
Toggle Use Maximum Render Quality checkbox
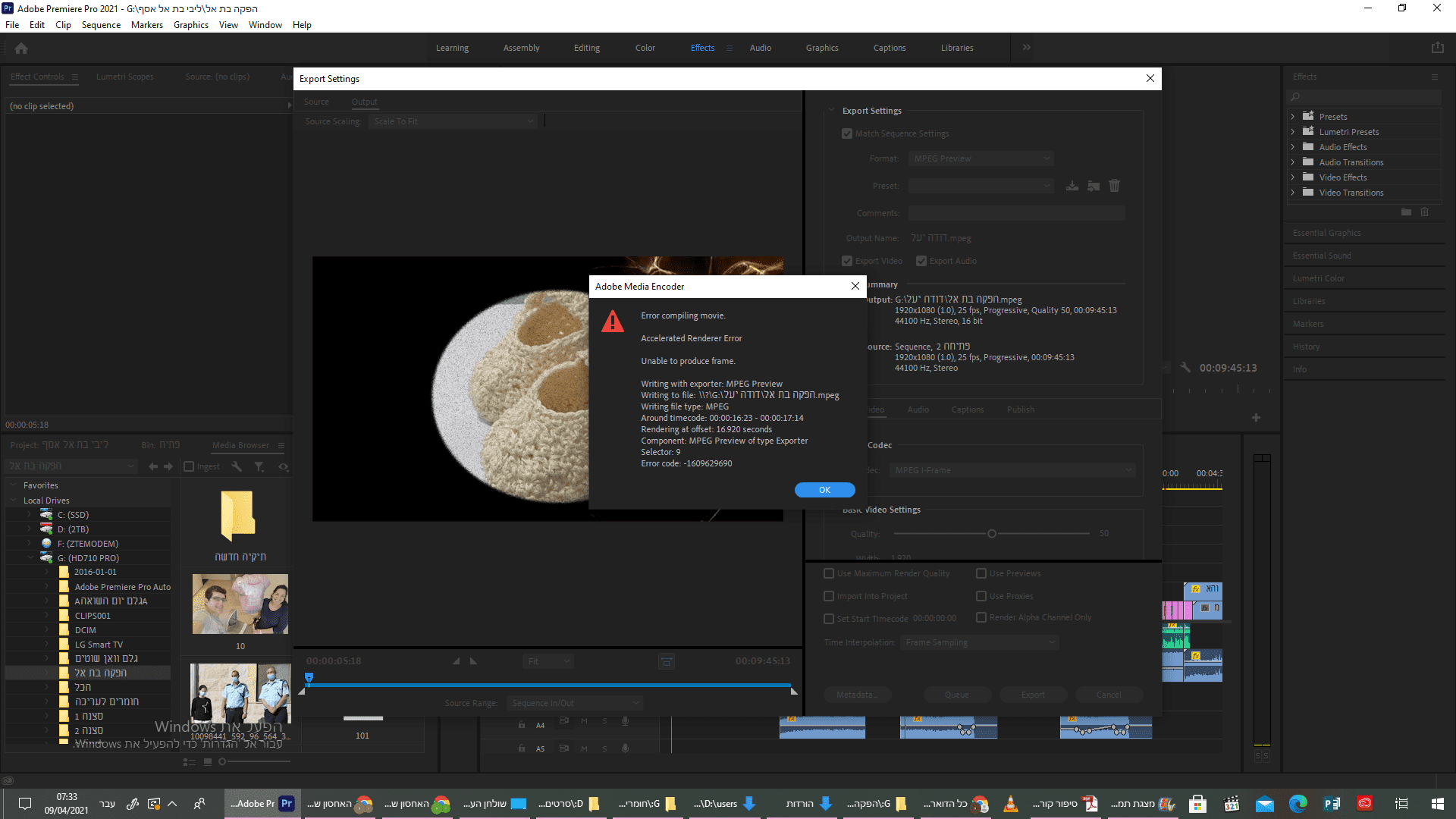click(x=829, y=573)
